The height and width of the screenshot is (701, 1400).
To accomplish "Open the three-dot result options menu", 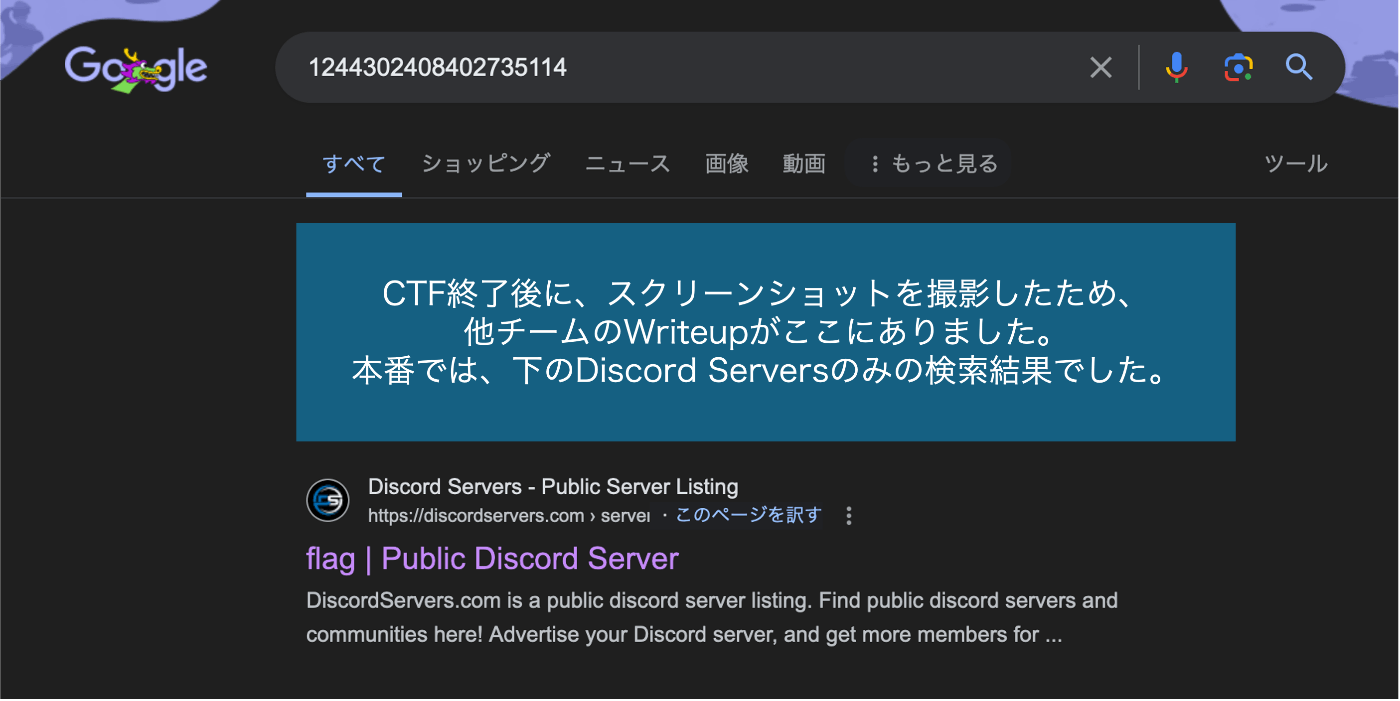I will click(849, 516).
